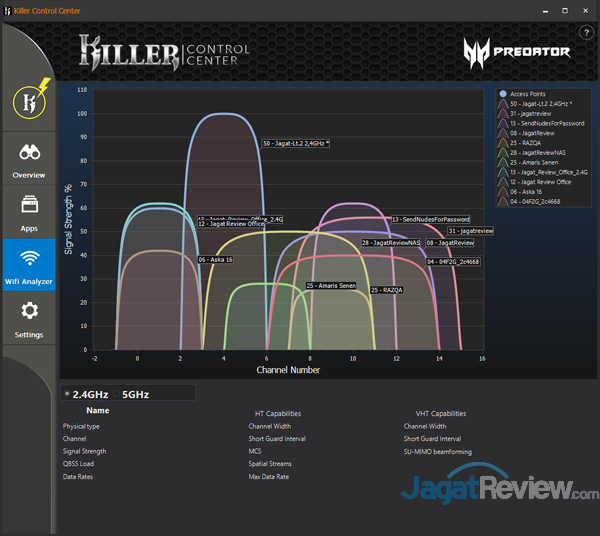Viewport: 600px width, 536px height.
Task: Open the Overview binoculars icon
Action: 29,152
